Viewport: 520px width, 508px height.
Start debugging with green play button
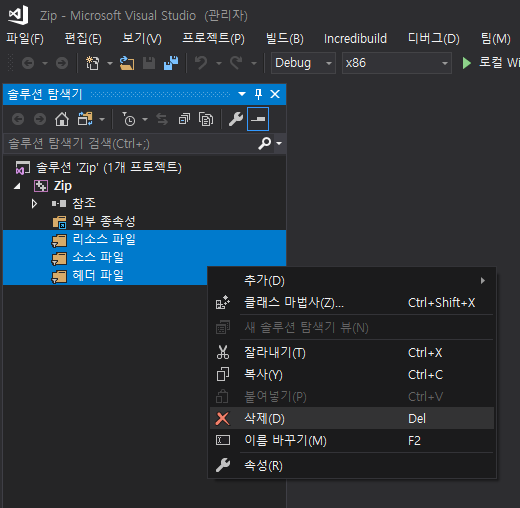[x=467, y=63]
